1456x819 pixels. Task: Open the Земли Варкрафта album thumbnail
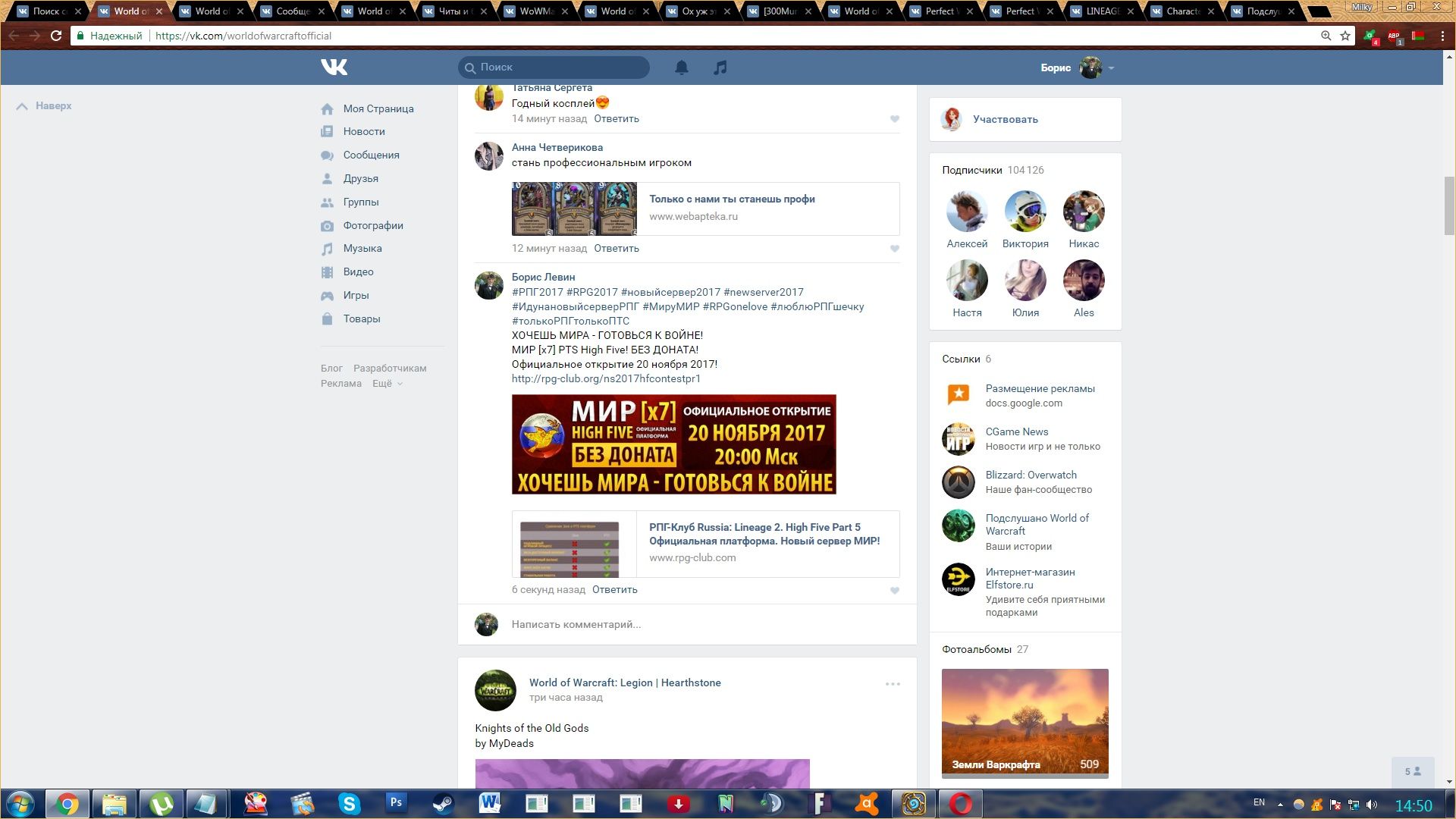pyautogui.click(x=1025, y=722)
